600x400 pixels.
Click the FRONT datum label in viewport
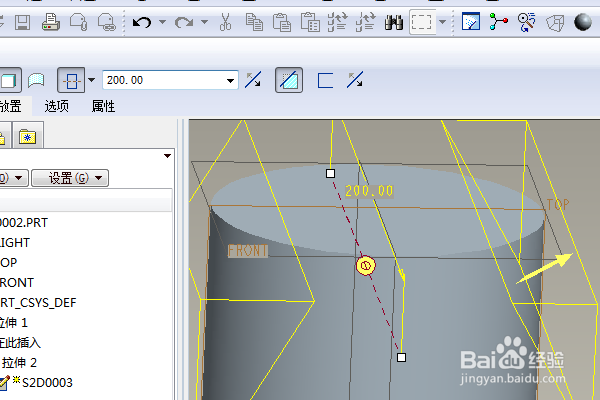click(248, 251)
